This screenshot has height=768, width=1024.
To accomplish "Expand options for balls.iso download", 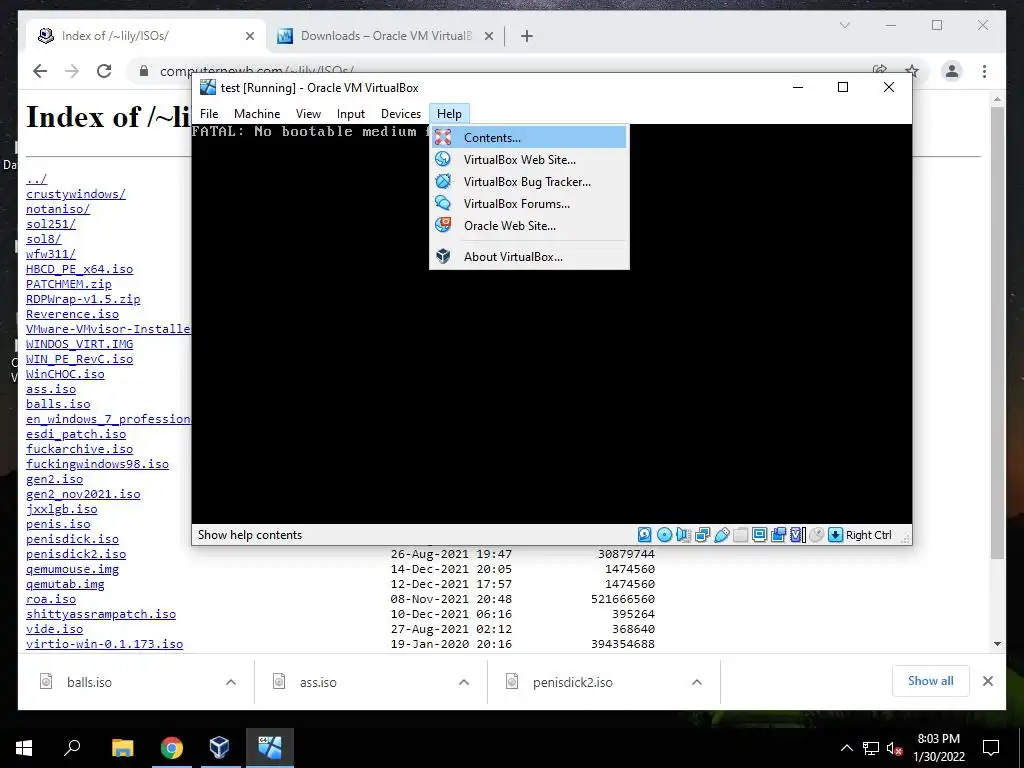I will (x=231, y=682).
